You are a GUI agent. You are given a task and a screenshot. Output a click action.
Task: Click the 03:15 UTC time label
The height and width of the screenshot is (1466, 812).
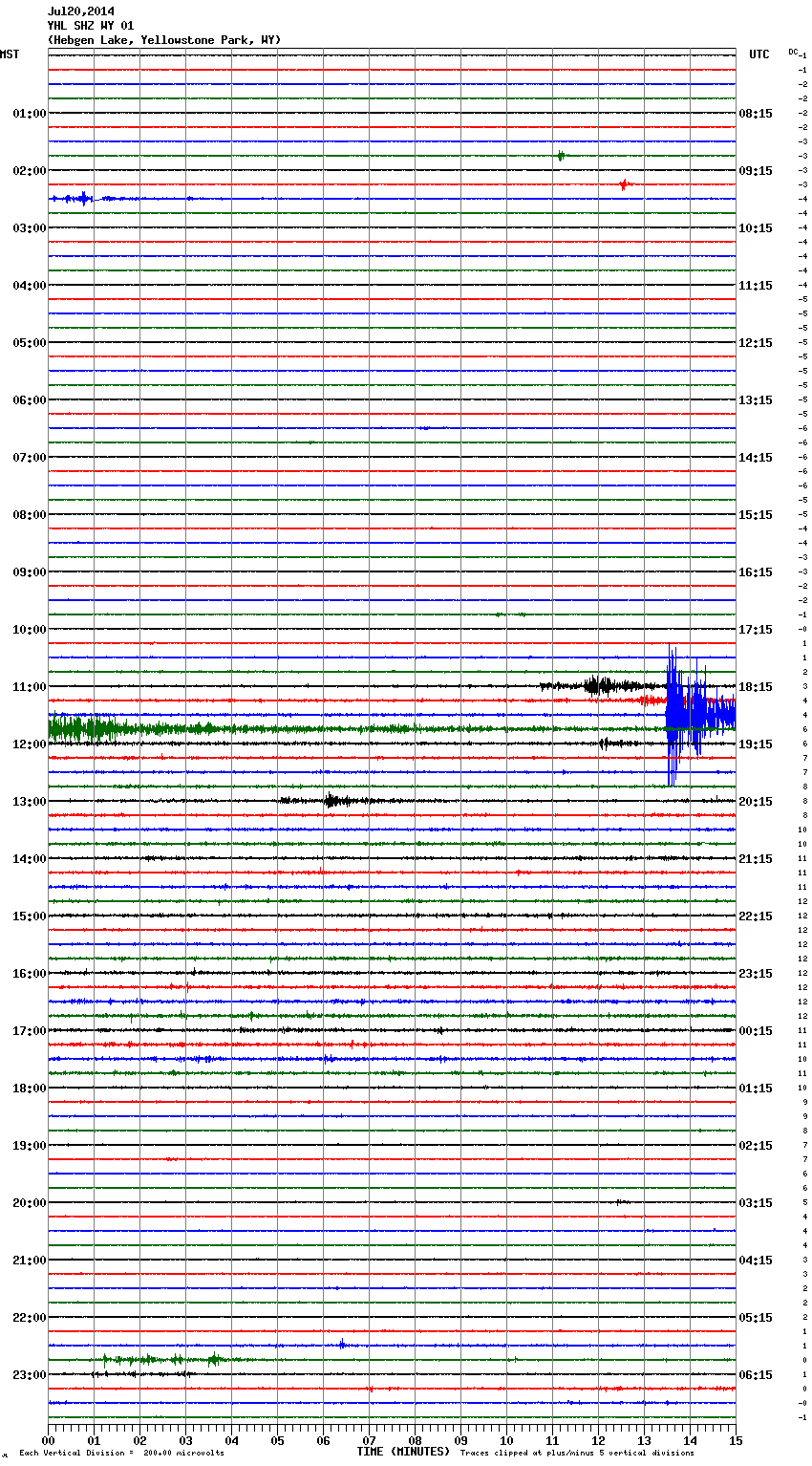[756, 1203]
